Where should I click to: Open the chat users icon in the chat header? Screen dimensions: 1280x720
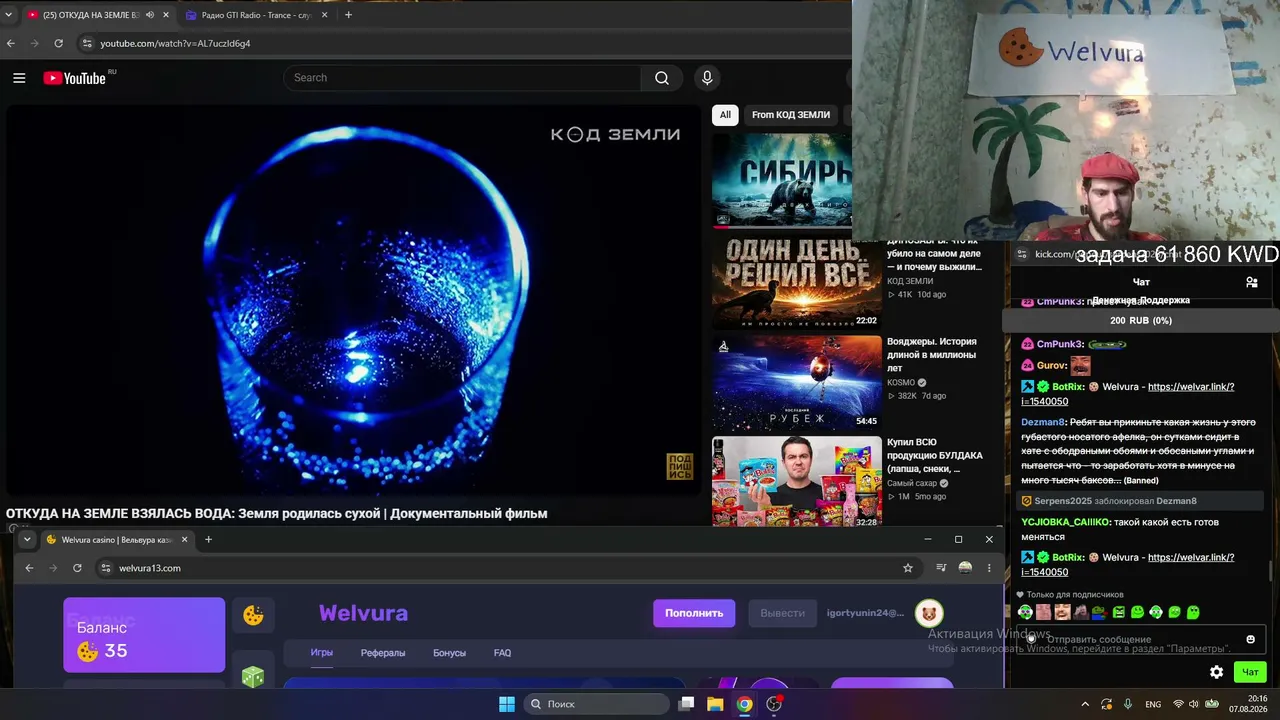pyautogui.click(x=1251, y=282)
